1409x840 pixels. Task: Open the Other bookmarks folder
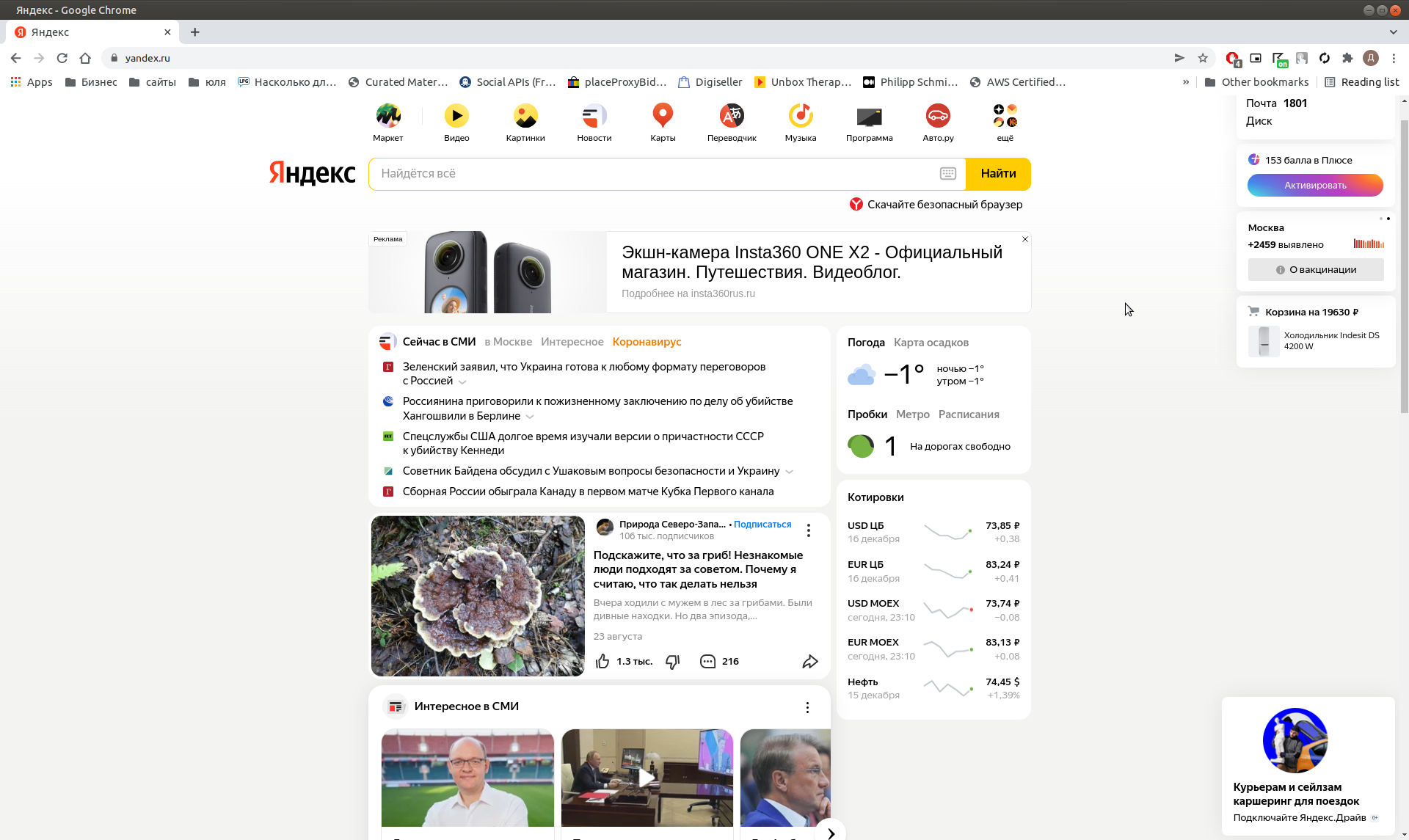pyautogui.click(x=1256, y=82)
